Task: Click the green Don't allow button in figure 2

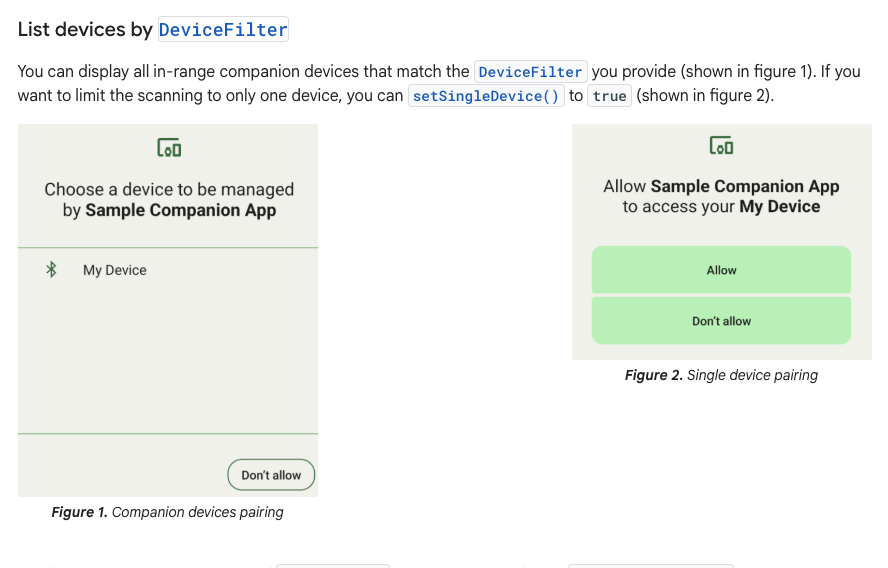Action: coord(721,321)
